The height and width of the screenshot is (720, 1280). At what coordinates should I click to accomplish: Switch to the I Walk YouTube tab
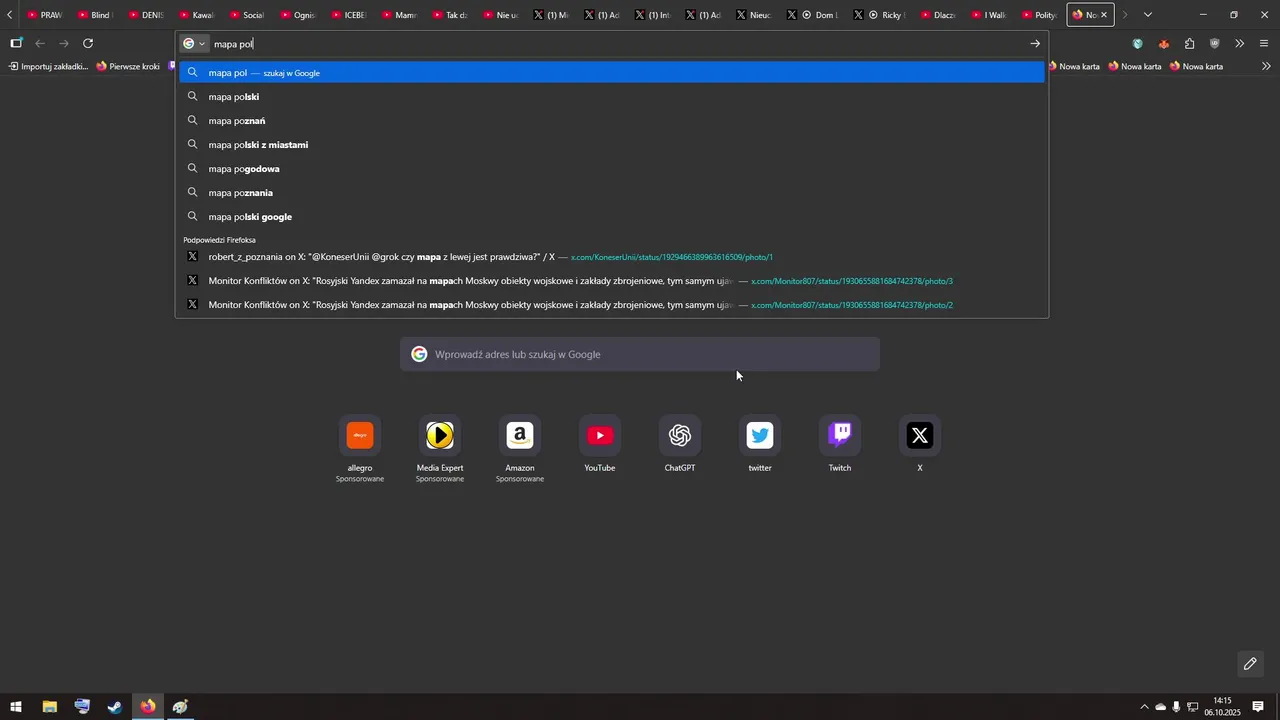pos(988,15)
